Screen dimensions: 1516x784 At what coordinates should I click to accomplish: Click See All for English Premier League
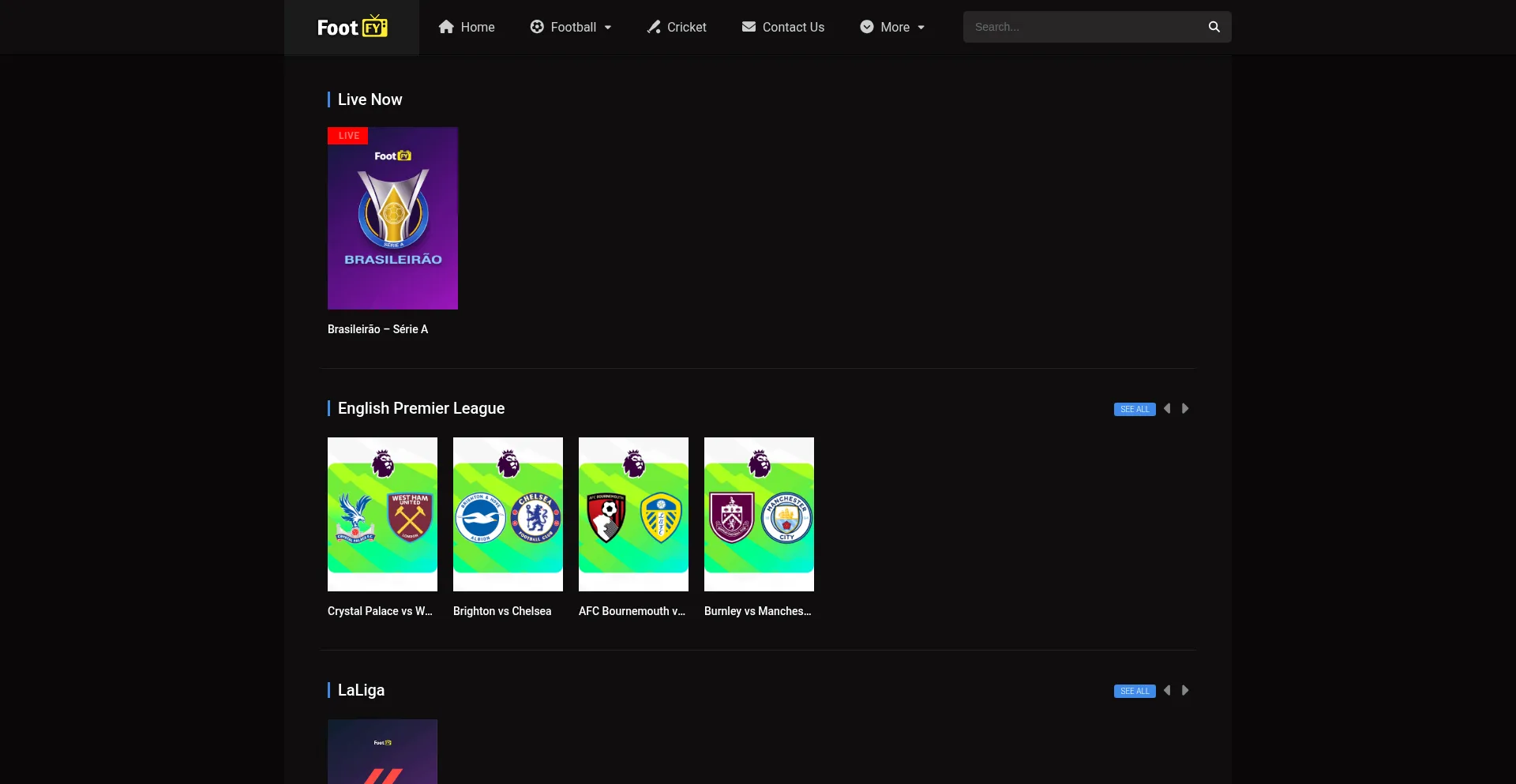[x=1135, y=409]
